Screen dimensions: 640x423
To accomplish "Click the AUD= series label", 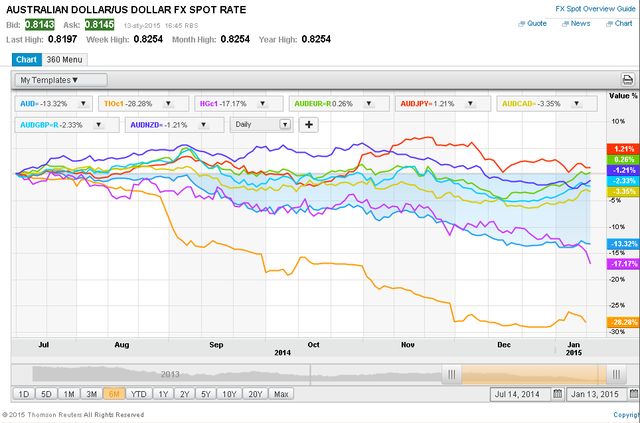I will [29, 104].
